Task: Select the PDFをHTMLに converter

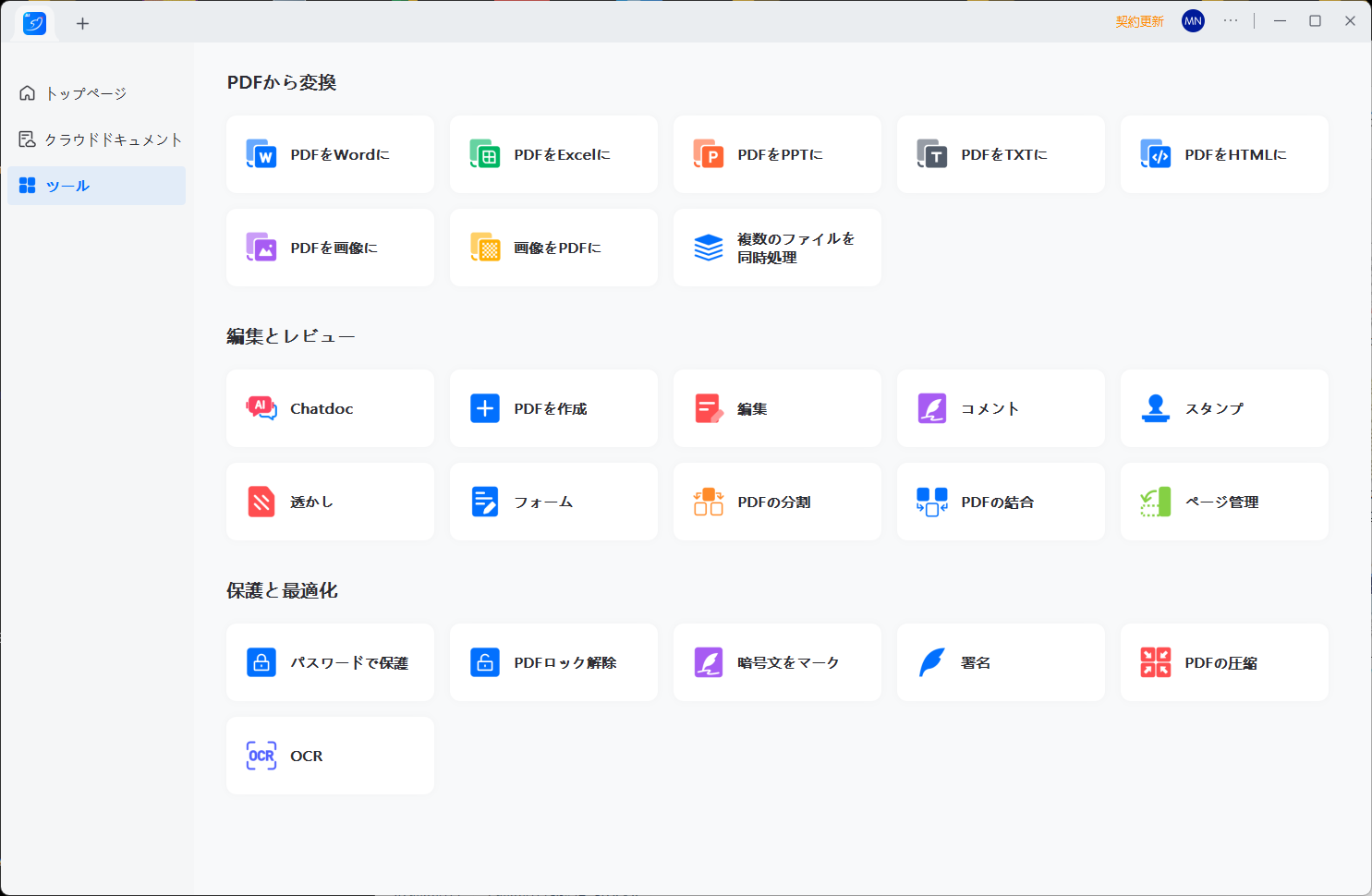Action: pyautogui.click(x=1224, y=154)
